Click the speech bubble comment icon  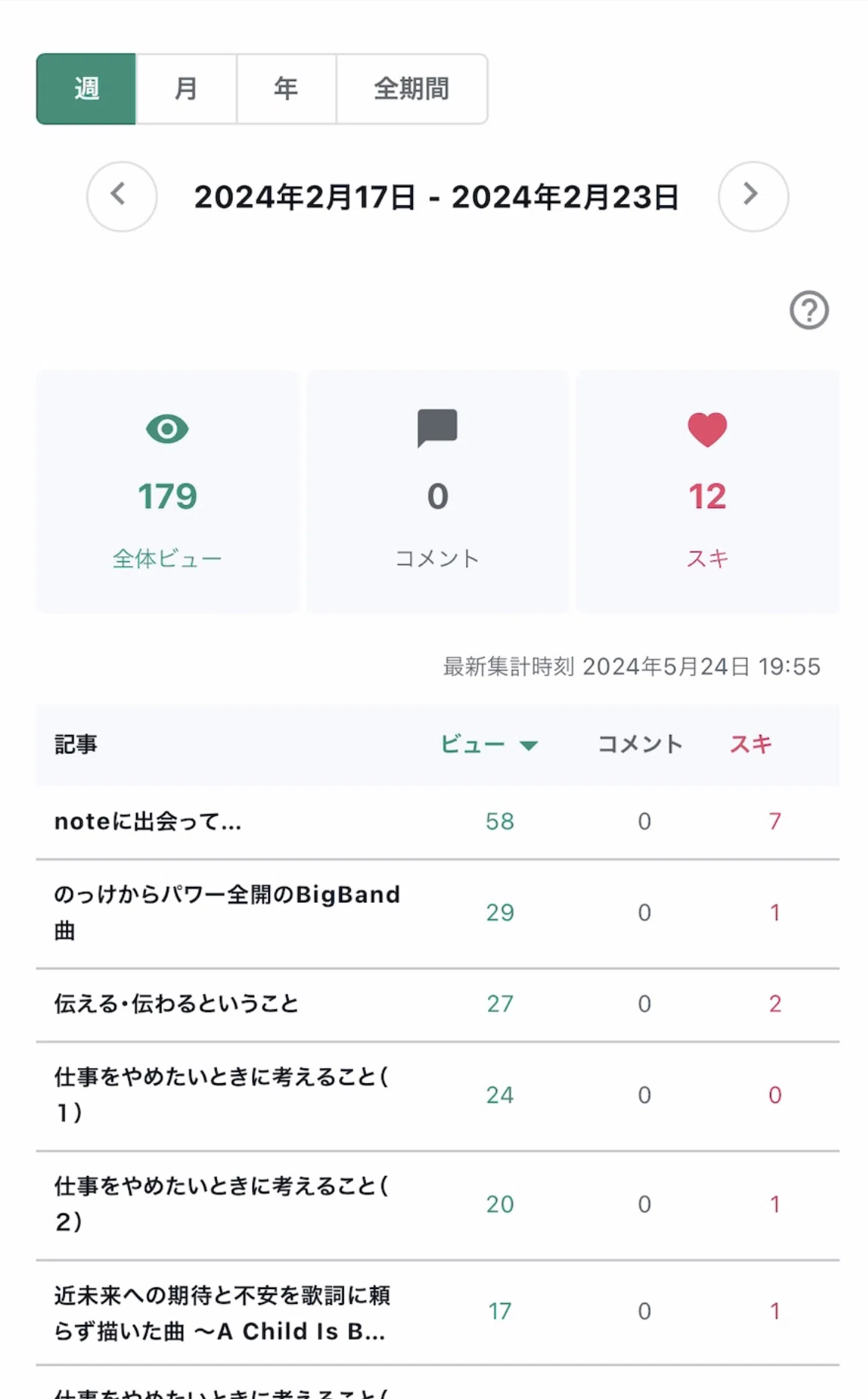pos(437,428)
